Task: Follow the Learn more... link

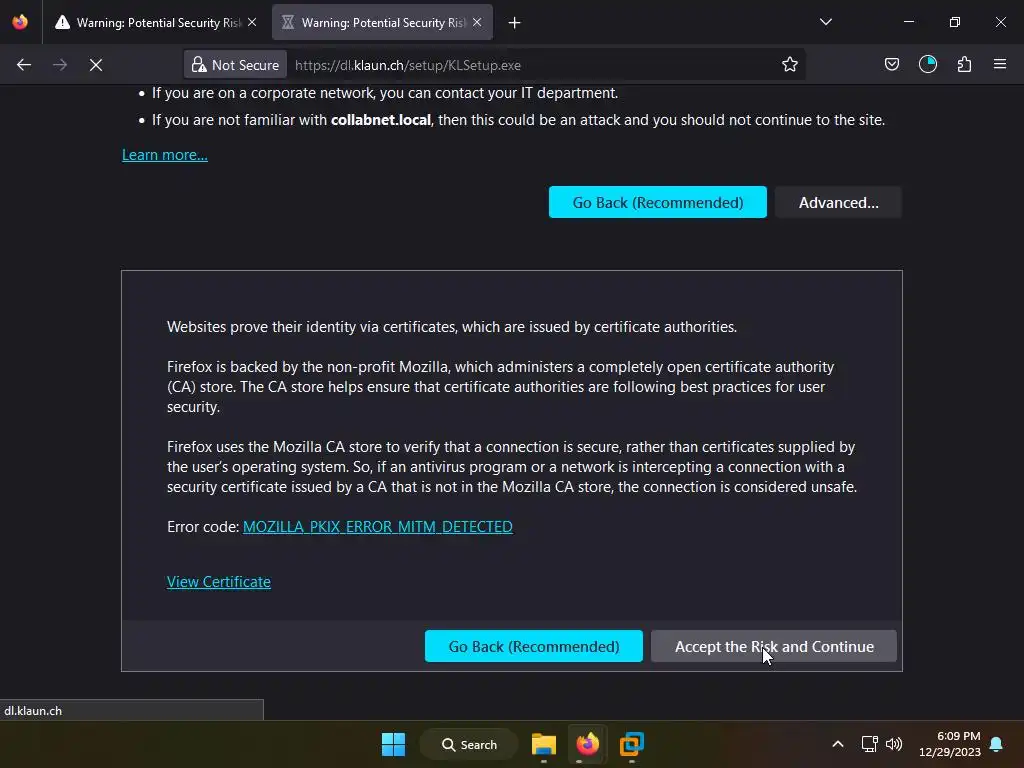Action: tap(165, 155)
